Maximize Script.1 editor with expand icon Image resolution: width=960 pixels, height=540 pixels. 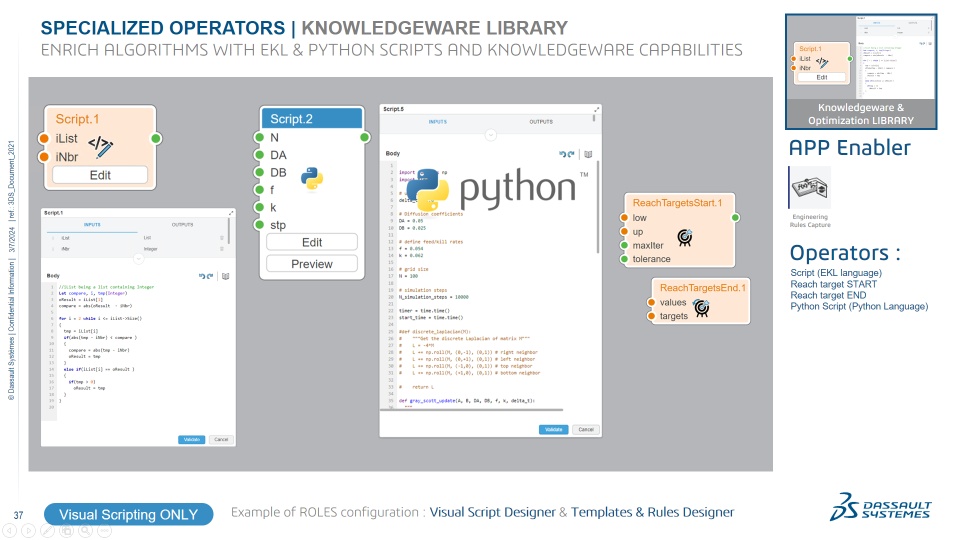coord(231,212)
